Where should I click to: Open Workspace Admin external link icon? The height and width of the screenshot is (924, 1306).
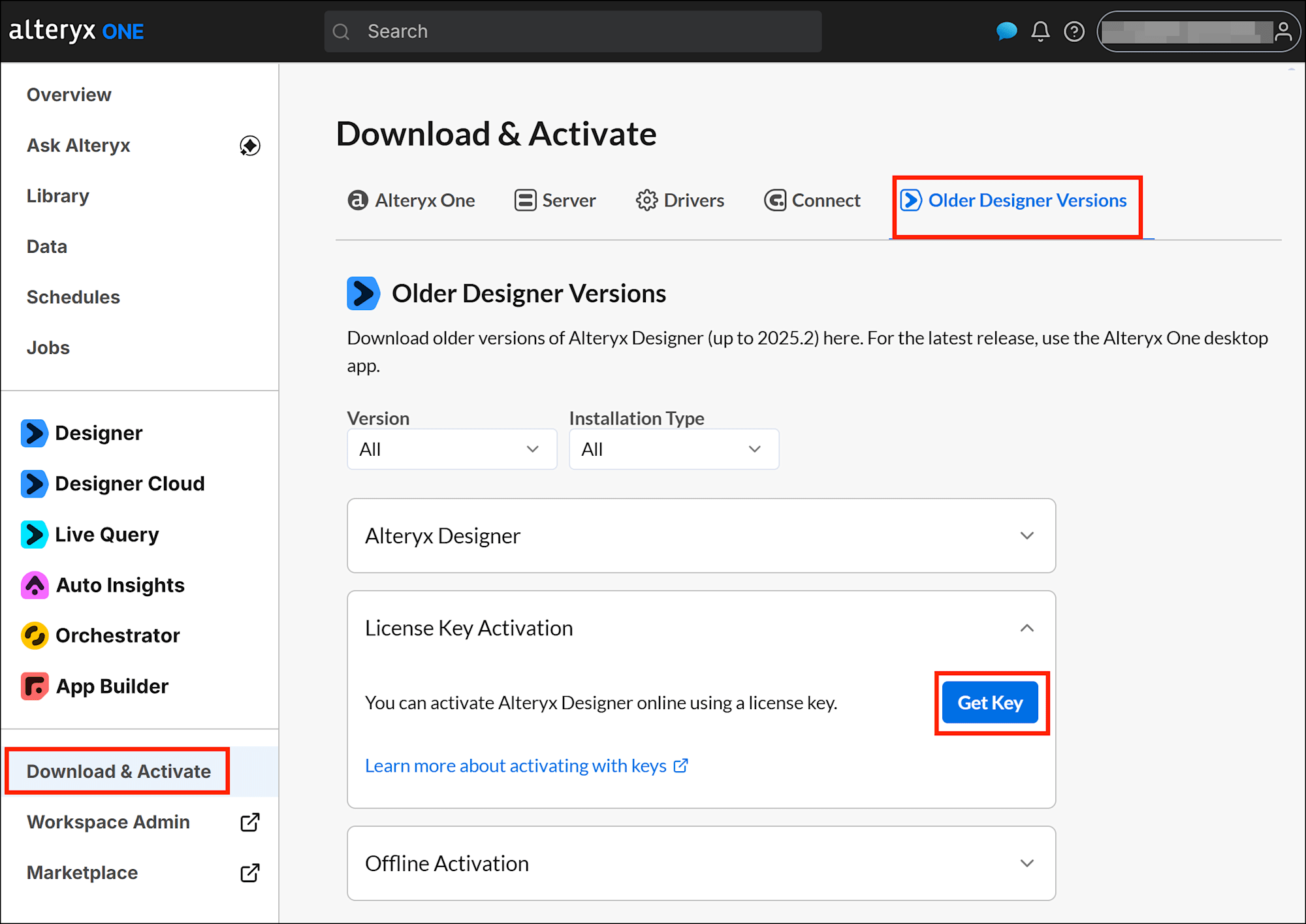250,822
